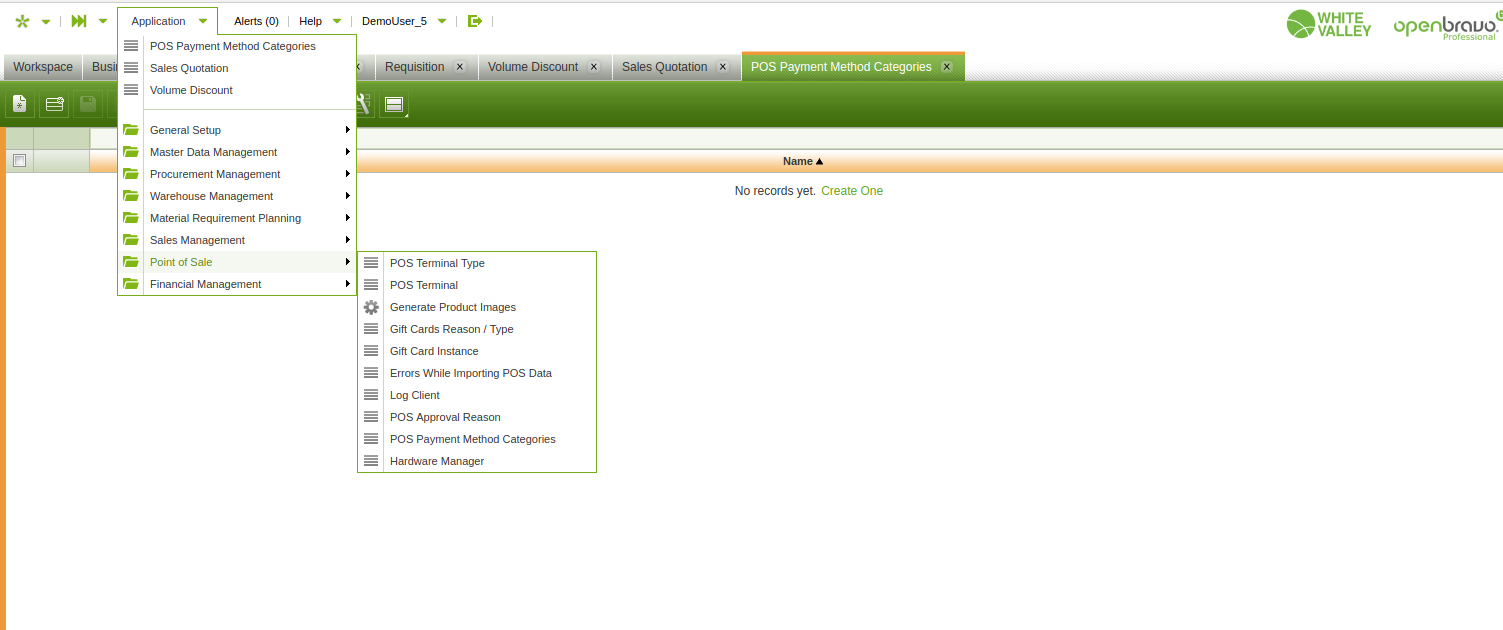Switch to the Volume Discount tab

coord(533,67)
